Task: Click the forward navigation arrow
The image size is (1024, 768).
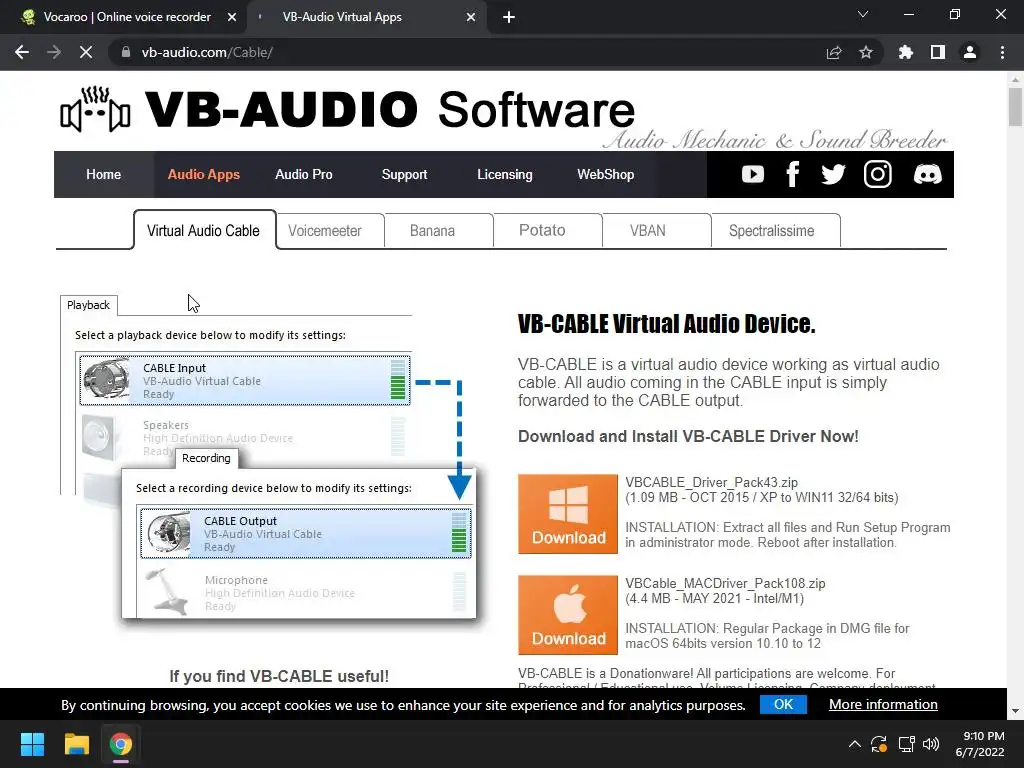Action: click(54, 52)
